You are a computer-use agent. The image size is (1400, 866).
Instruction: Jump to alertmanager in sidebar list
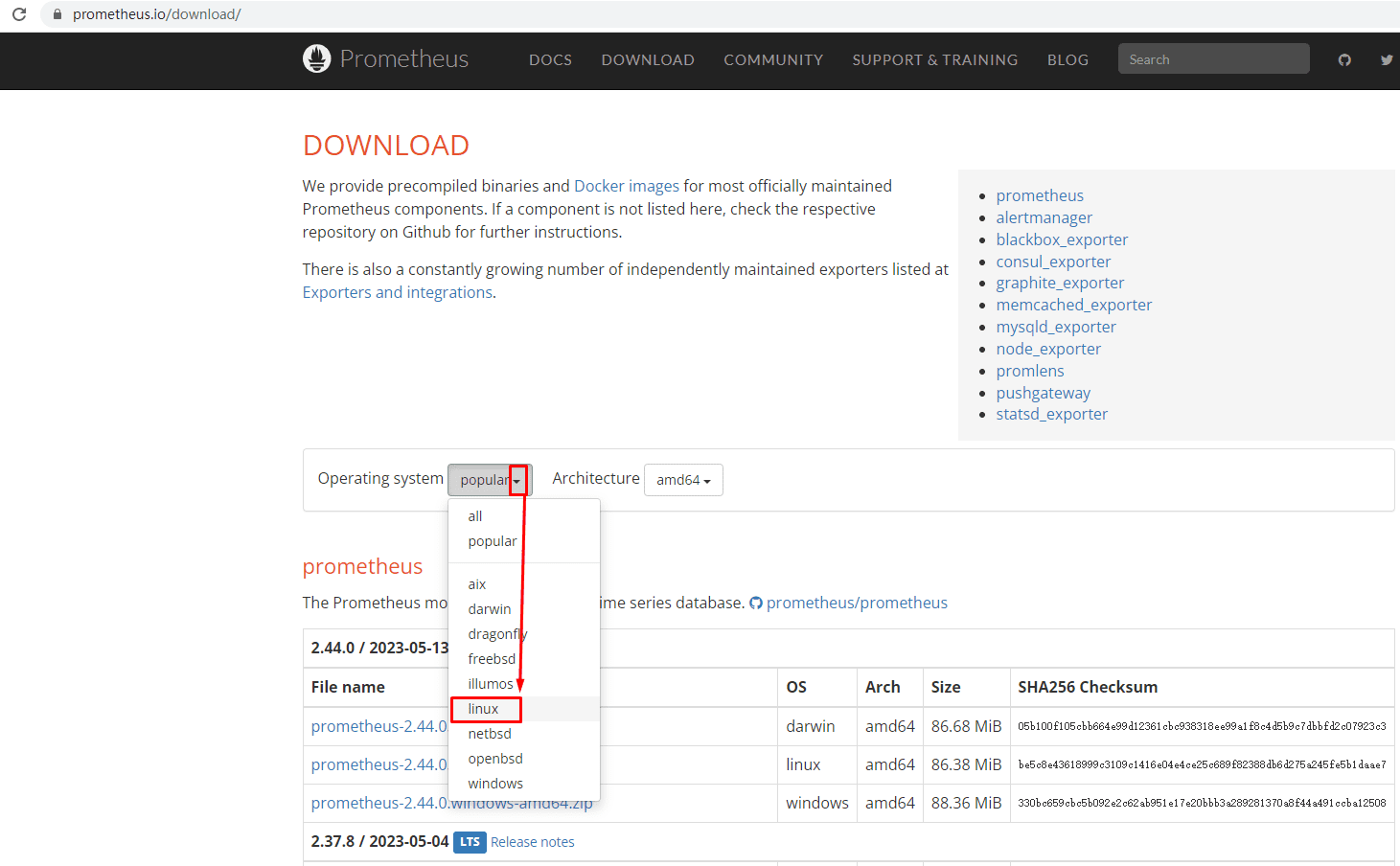pyautogui.click(x=1044, y=217)
